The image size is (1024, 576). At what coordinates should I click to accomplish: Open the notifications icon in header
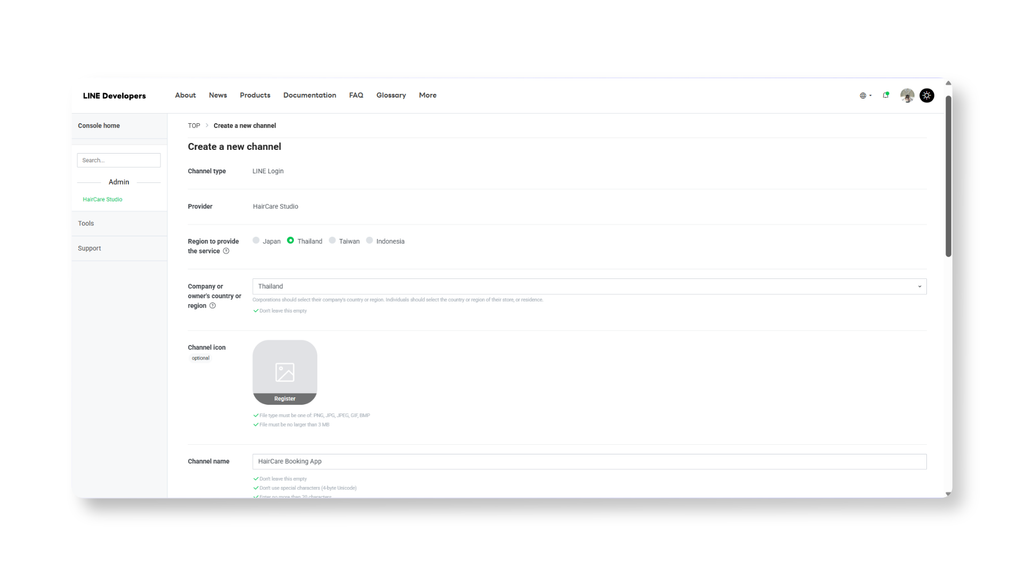point(886,95)
